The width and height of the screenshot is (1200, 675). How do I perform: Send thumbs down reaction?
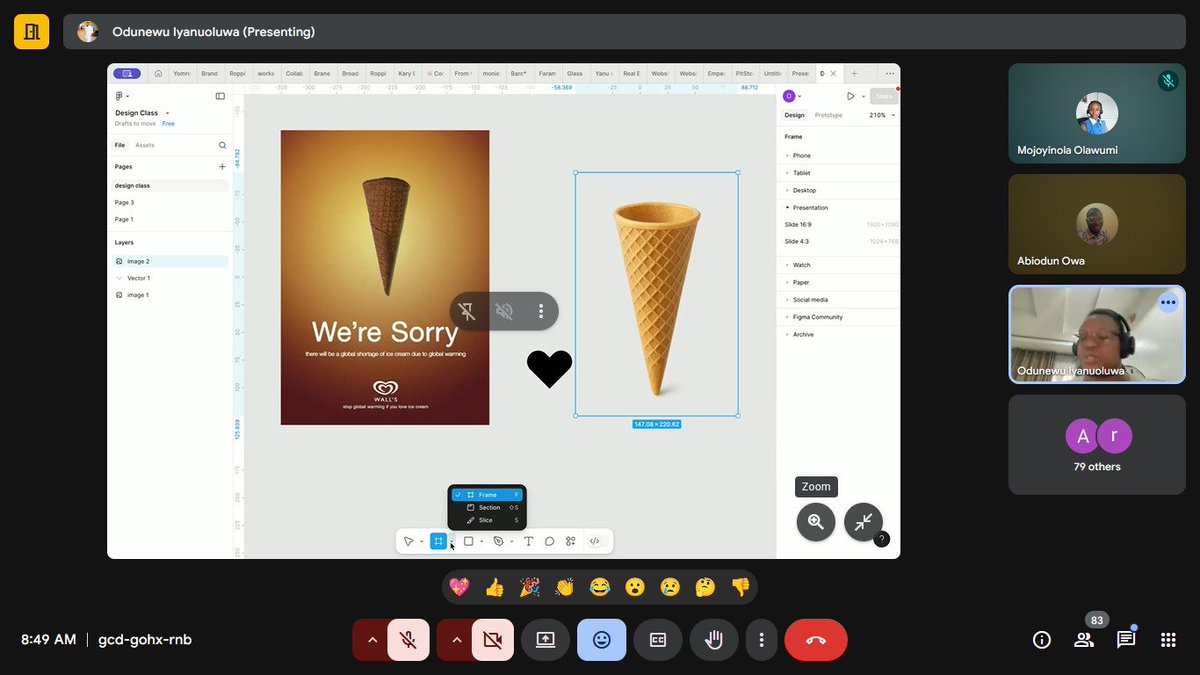coord(740,587)
